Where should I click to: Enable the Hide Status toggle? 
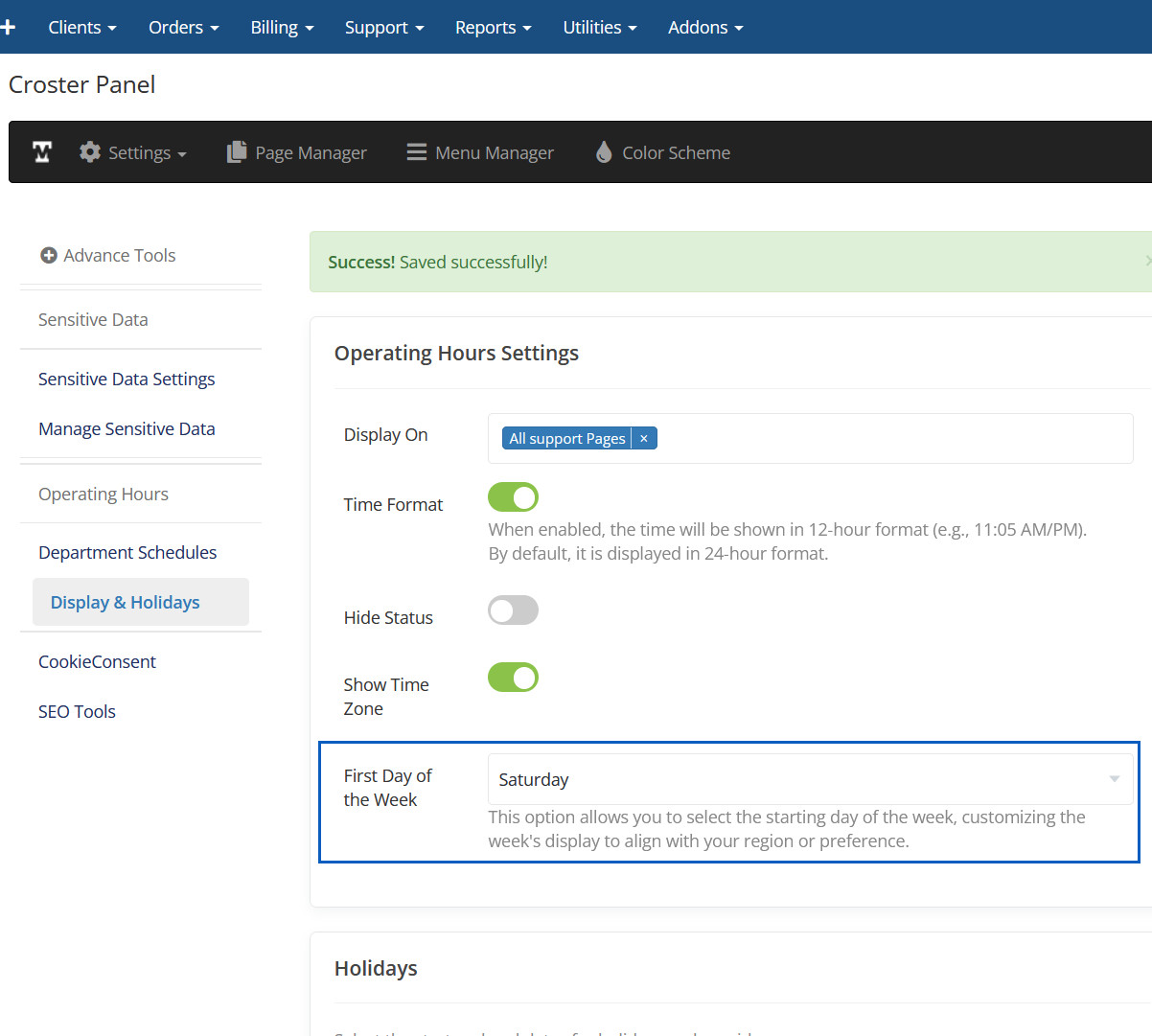coord(513,610)
